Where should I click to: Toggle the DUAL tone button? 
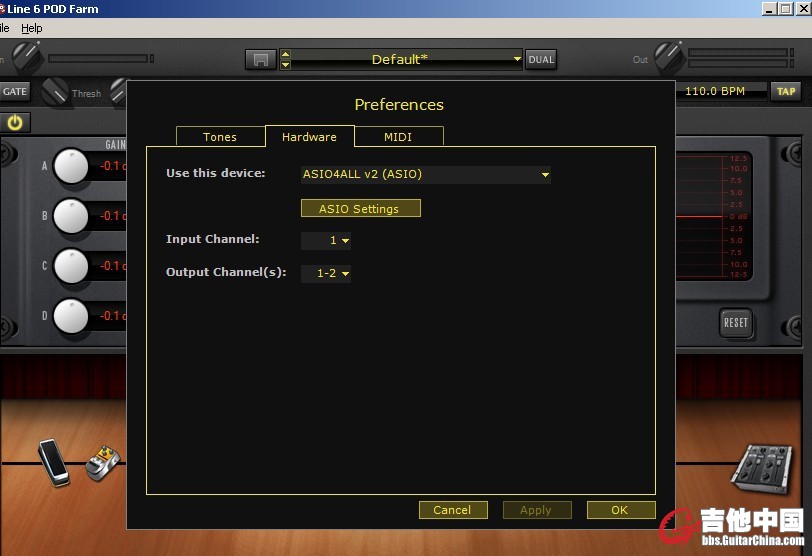[x=541, y=60]
